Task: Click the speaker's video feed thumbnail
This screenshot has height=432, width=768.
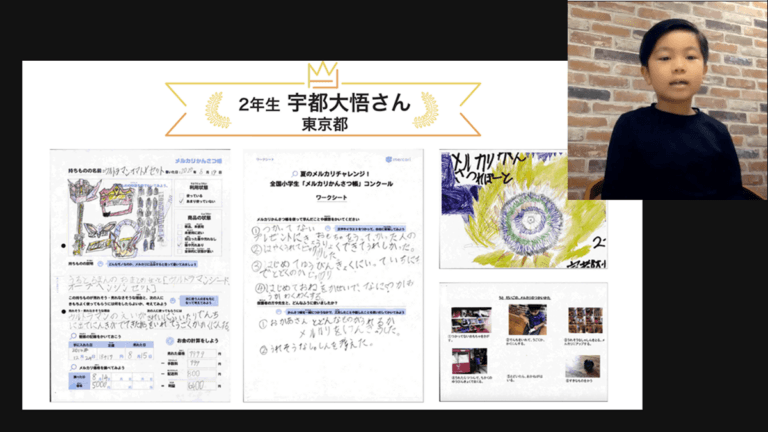Action: pos(668,100)
